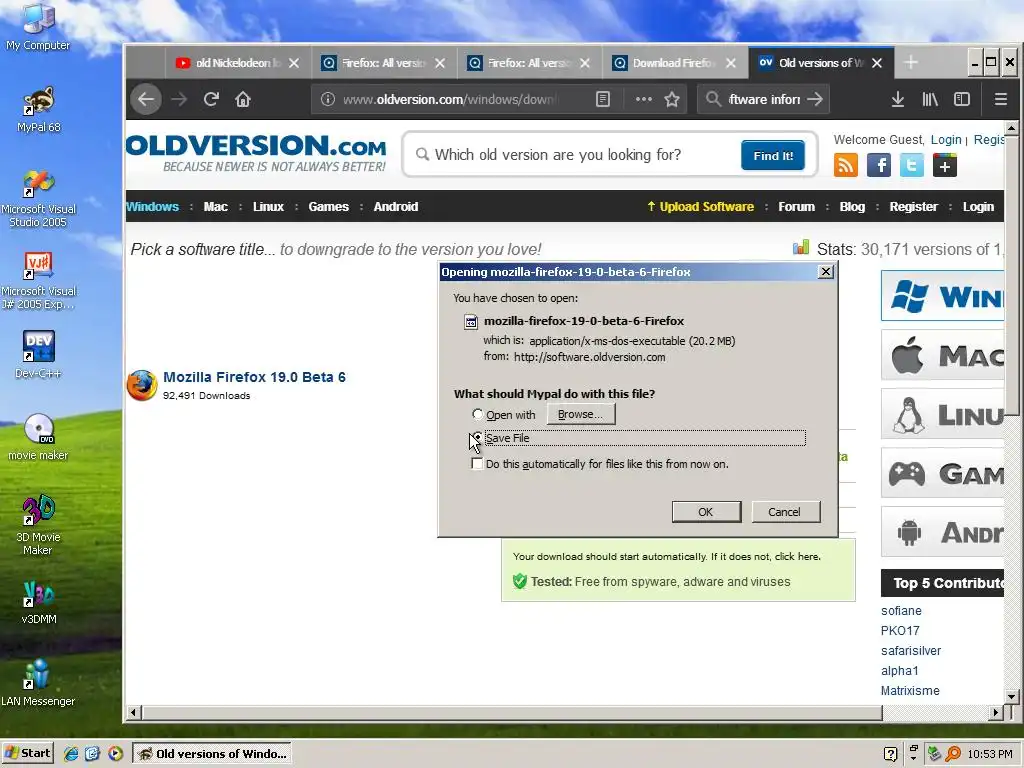
Task: Click the vertical scrollbar down arrow
Action: (x=1011, y=696)
